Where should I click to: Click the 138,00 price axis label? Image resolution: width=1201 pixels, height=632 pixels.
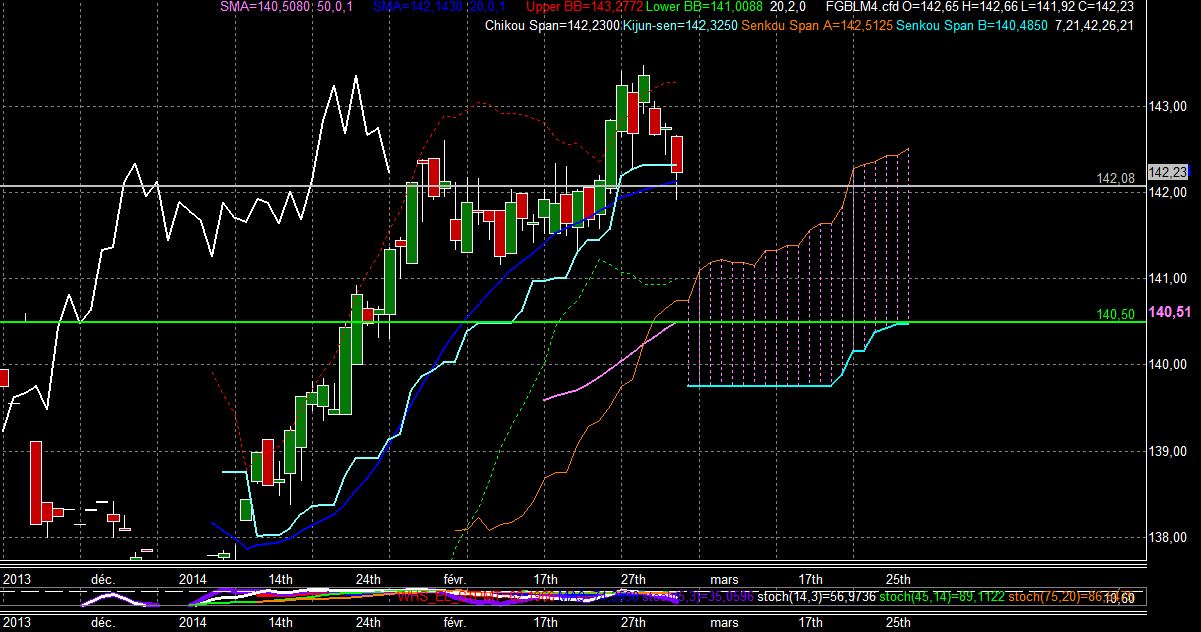tap(1169, 538)
